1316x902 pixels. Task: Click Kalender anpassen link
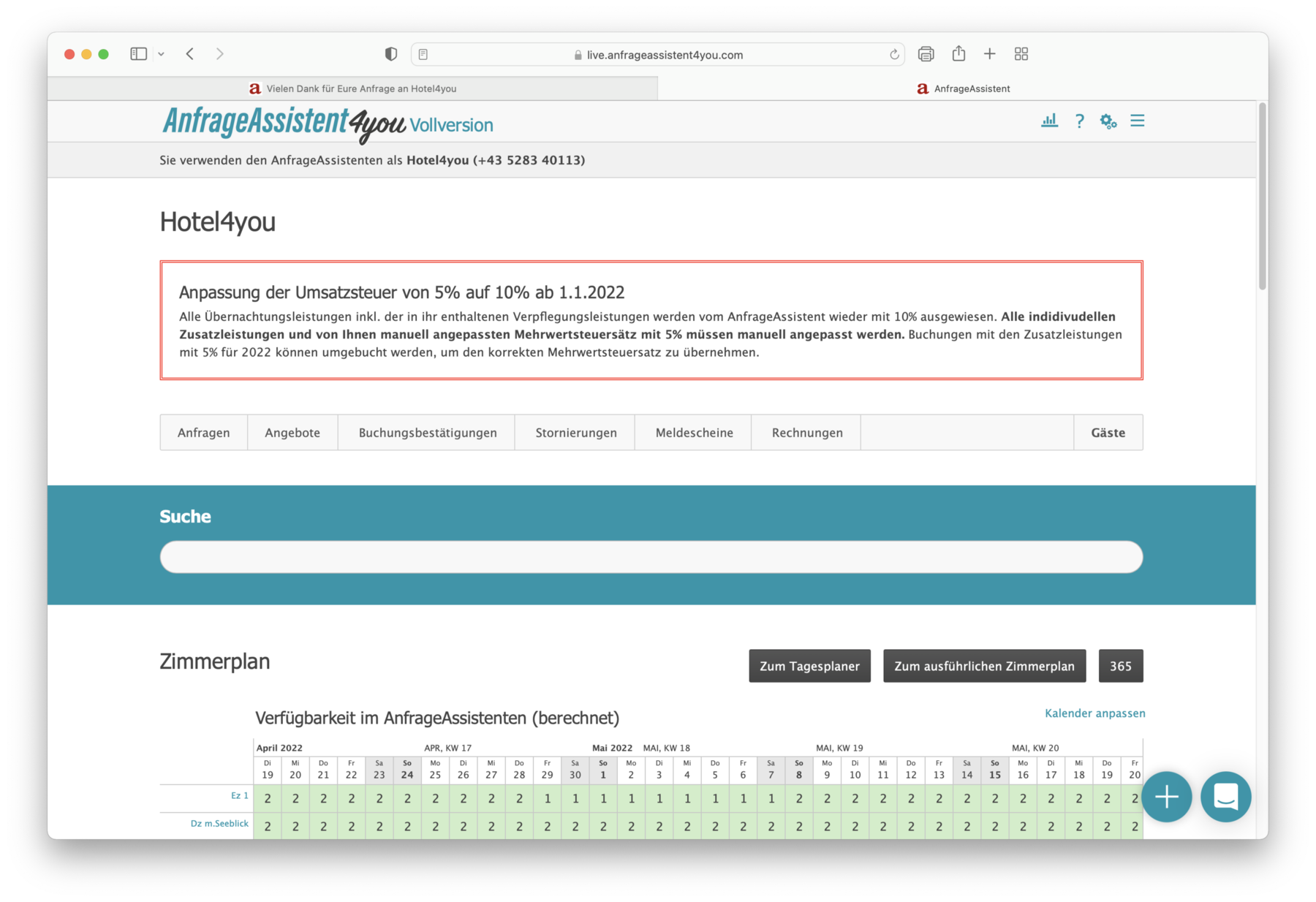tap(1094, 713)
